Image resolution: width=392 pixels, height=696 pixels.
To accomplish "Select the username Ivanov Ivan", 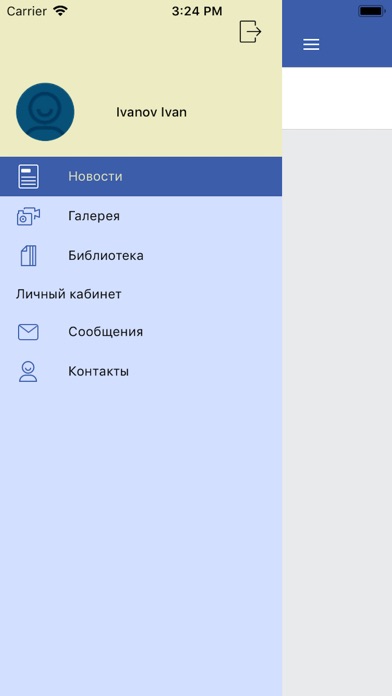I will (x=151, y=112).
